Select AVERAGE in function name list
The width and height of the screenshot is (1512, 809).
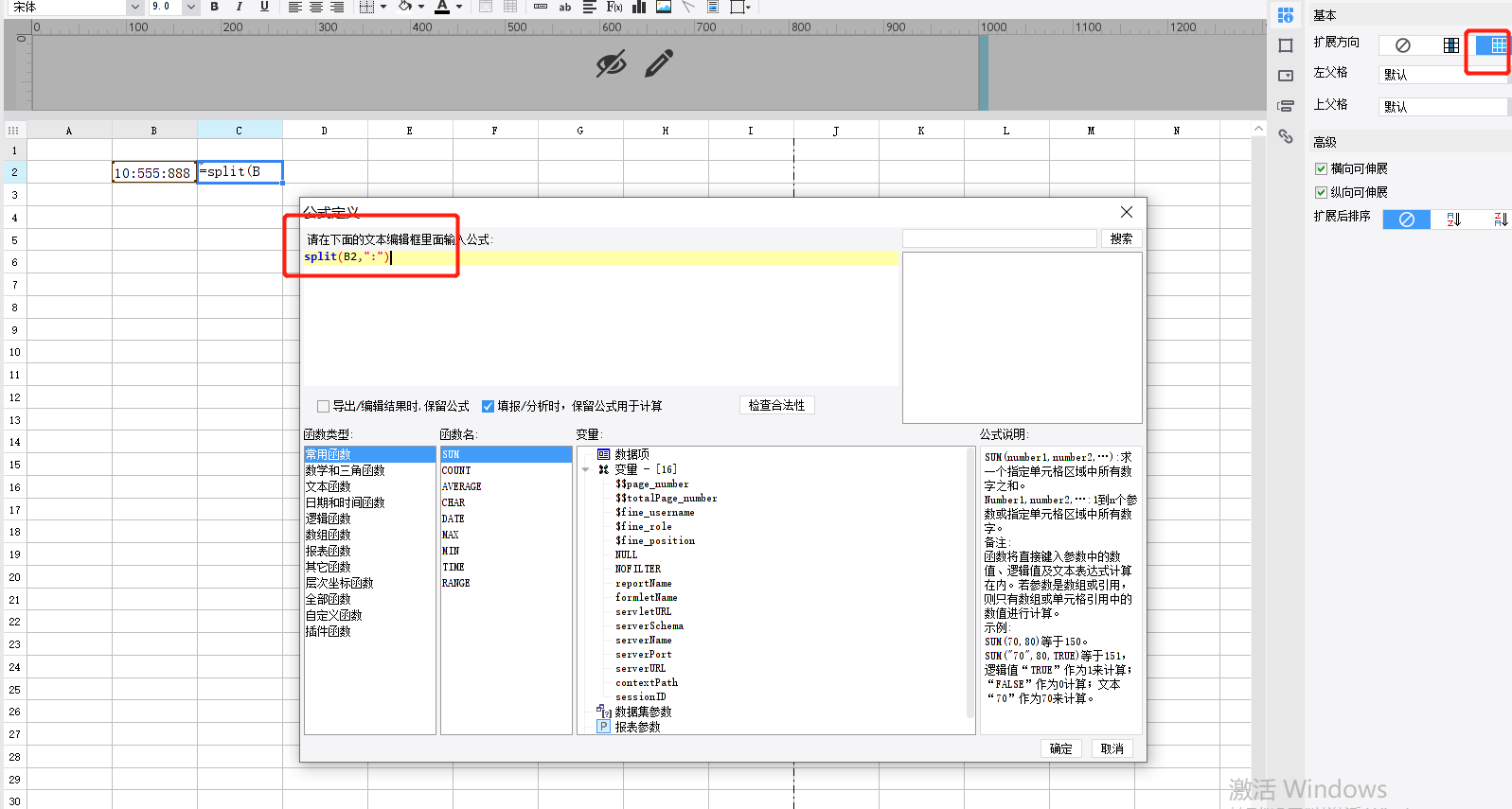(462, 486)
